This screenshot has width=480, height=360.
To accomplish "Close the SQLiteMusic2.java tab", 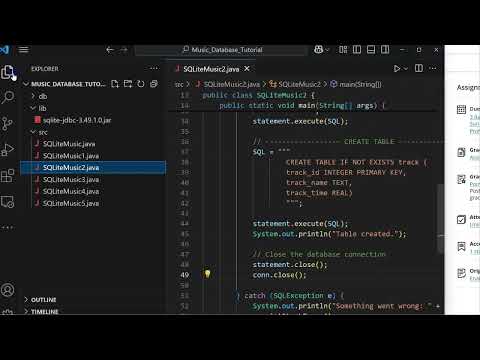I will point(247,69).
